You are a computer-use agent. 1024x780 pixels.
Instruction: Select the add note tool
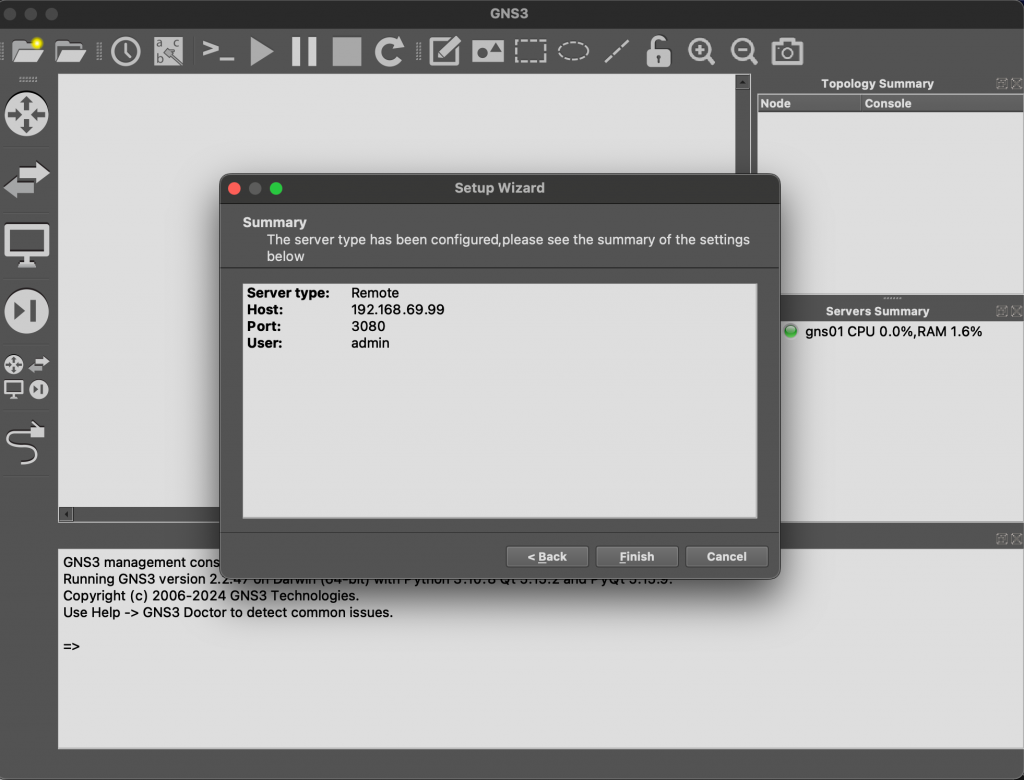(x=445, y=51)
